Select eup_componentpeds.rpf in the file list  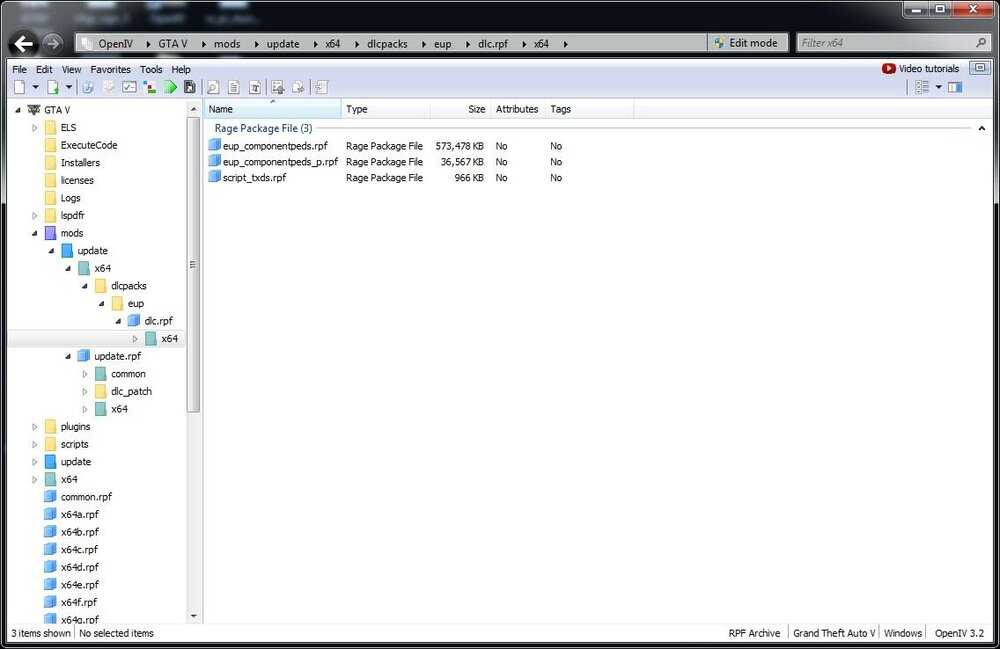275,146
